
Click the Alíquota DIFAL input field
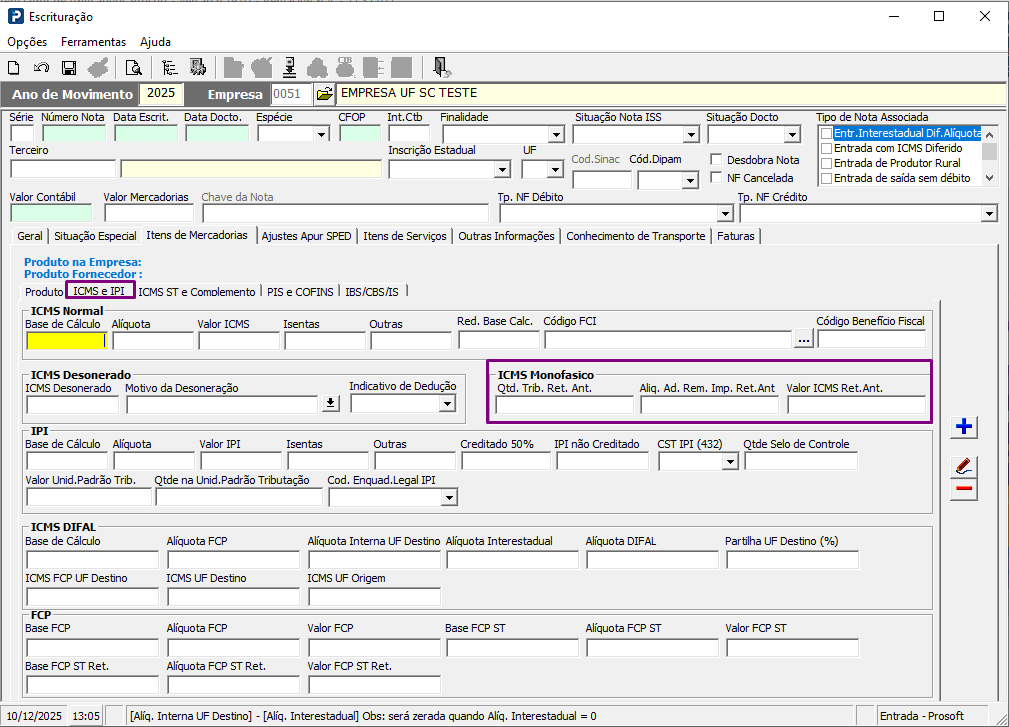pos(653,560)
